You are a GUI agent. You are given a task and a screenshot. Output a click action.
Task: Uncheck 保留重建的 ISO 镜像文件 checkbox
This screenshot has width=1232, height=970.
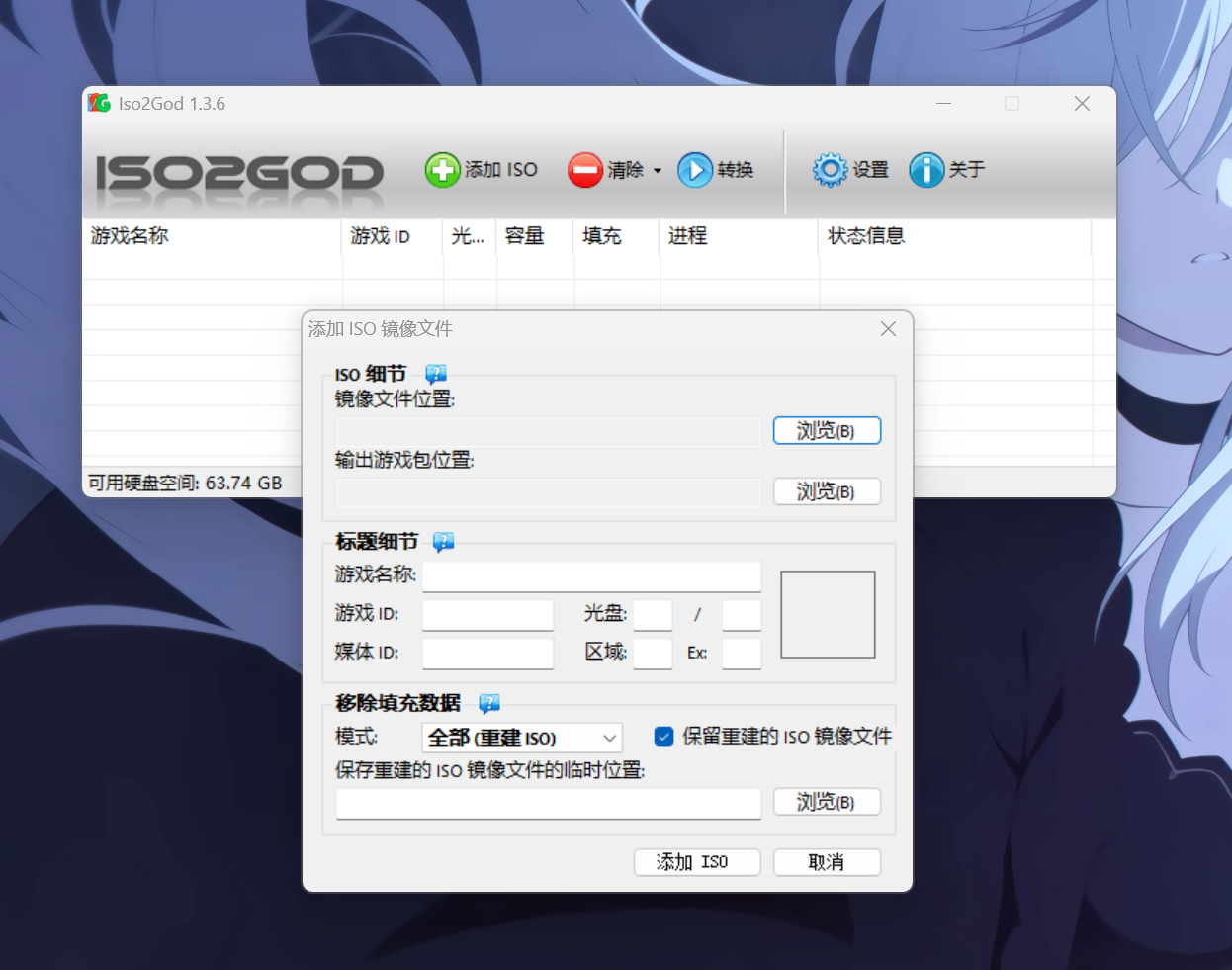pyautogui.click(x=664, y=736)
